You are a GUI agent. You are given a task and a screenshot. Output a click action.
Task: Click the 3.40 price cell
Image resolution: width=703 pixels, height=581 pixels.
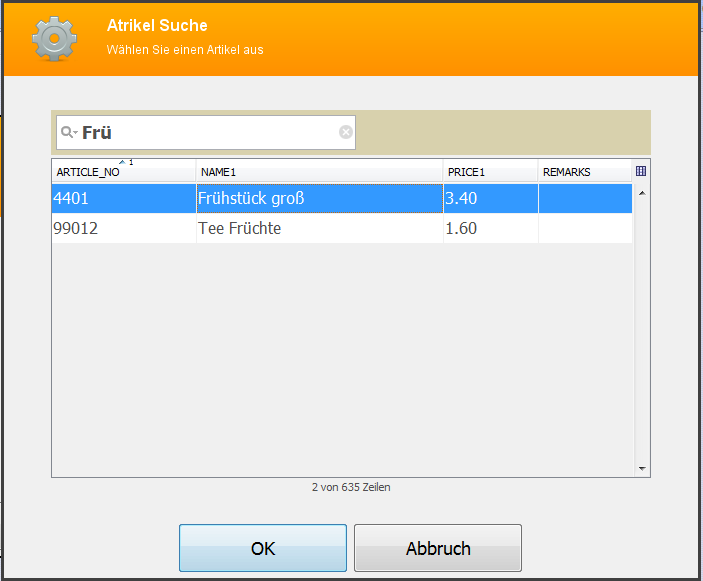[491, 198]
